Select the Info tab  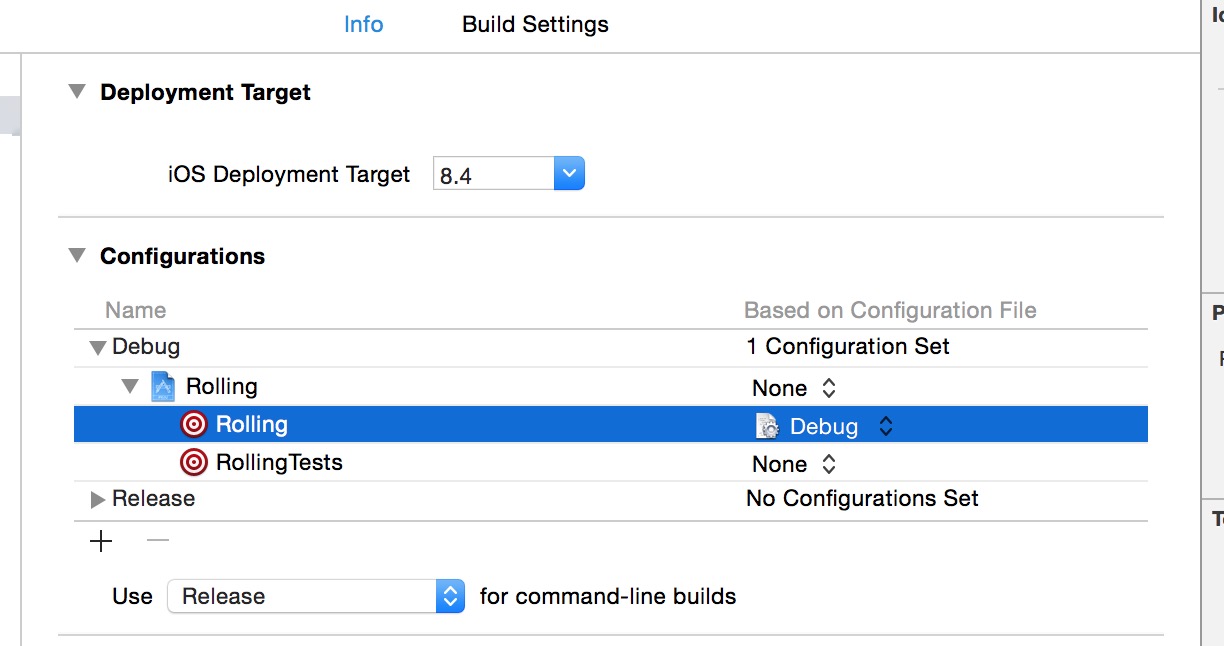click(x=363, y=24)
